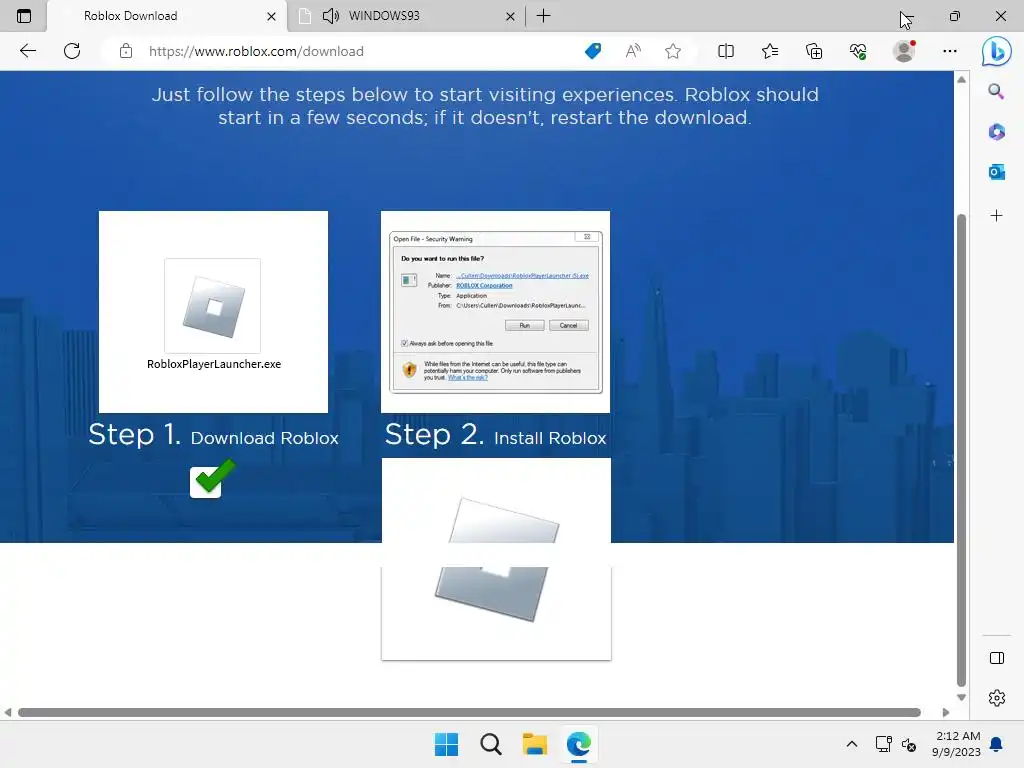Open the Collections icon
Viewport: 1024px width, 768px height.
pos(814,51)
